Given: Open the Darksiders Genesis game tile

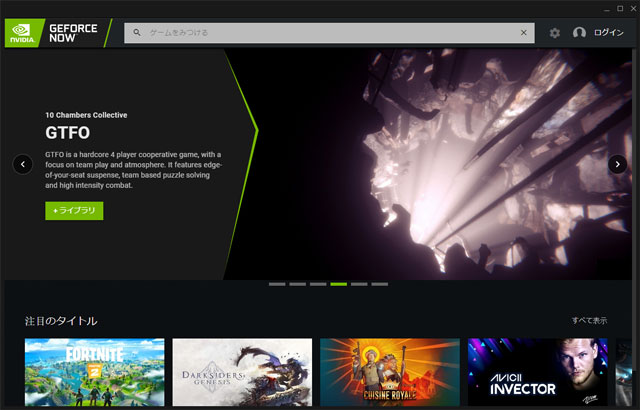Looking at the screenshot, I should 242,372.
